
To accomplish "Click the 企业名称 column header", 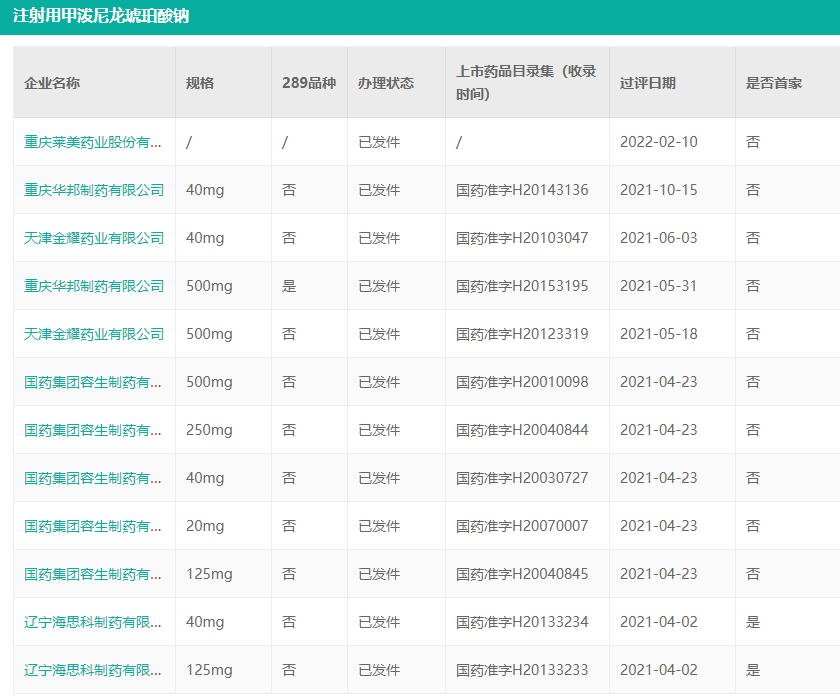I will [52, 83].
